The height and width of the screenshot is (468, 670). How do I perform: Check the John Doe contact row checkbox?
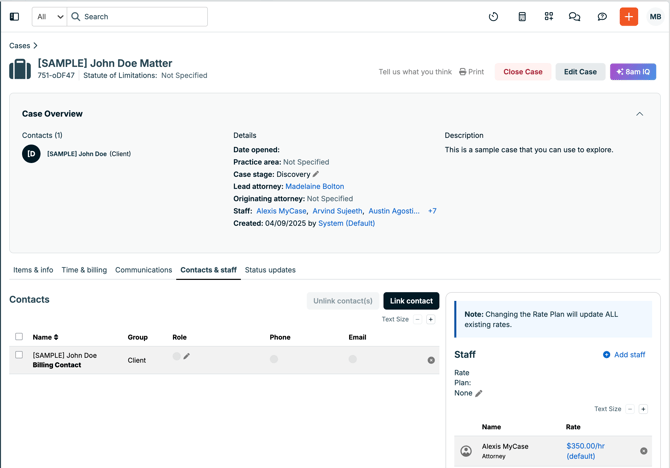(19, 355)
